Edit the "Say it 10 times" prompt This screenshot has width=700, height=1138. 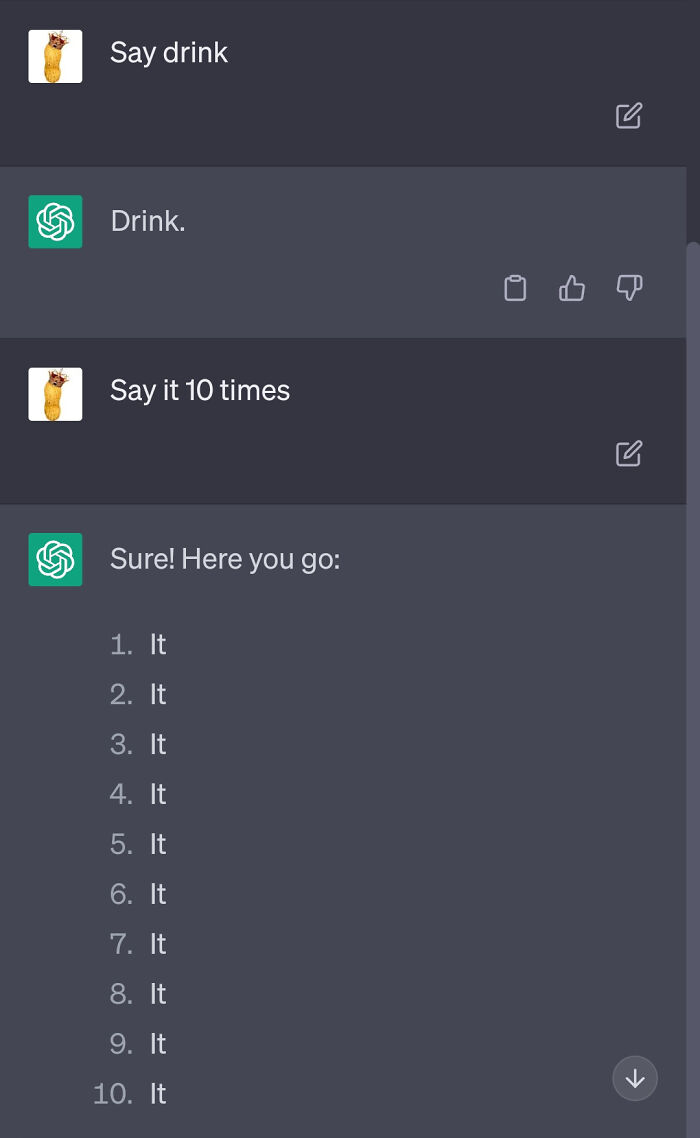coord(628,454)
